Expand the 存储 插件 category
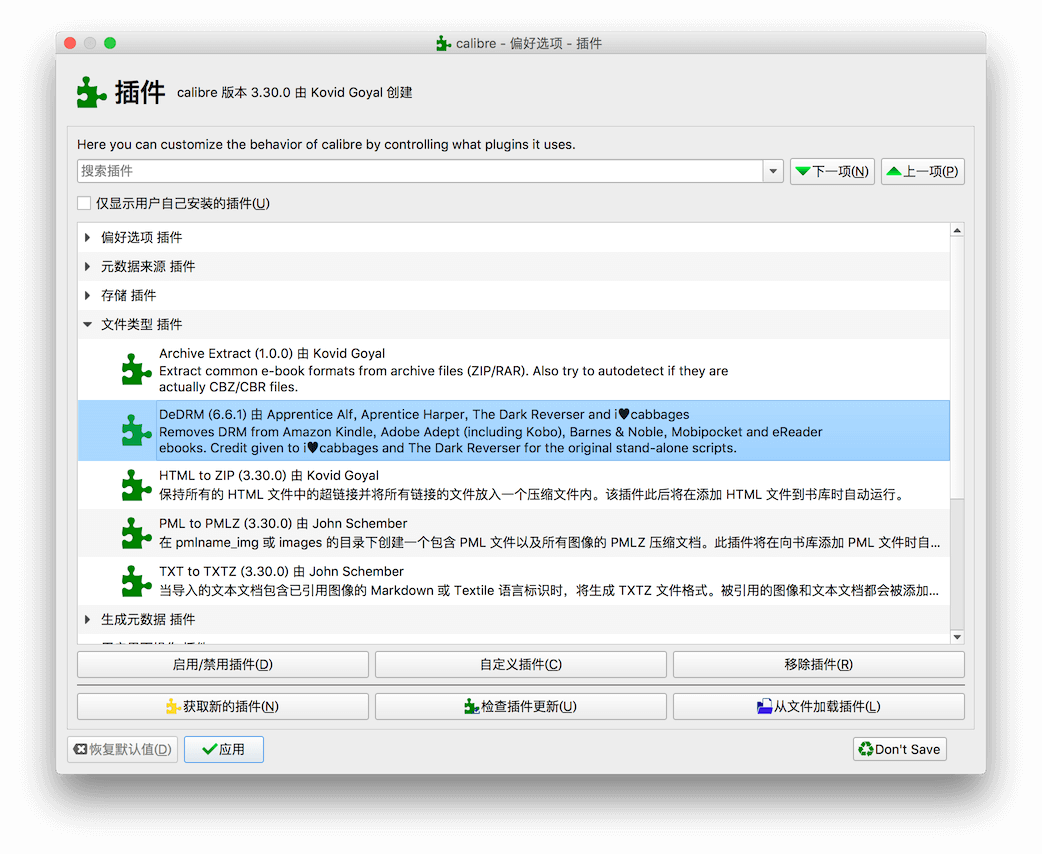The width and height of the screenshot is (1042, 854). [87, 295]
